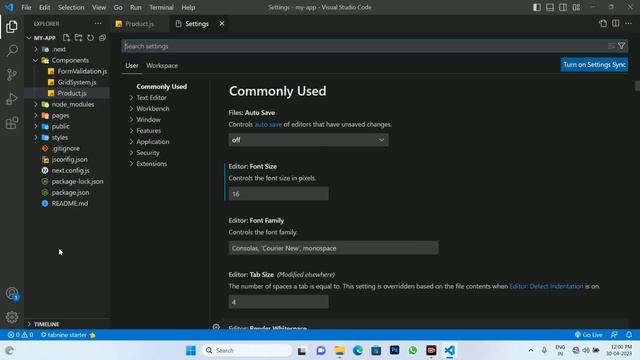Create a new folder in MY-APP

[78, 38]
